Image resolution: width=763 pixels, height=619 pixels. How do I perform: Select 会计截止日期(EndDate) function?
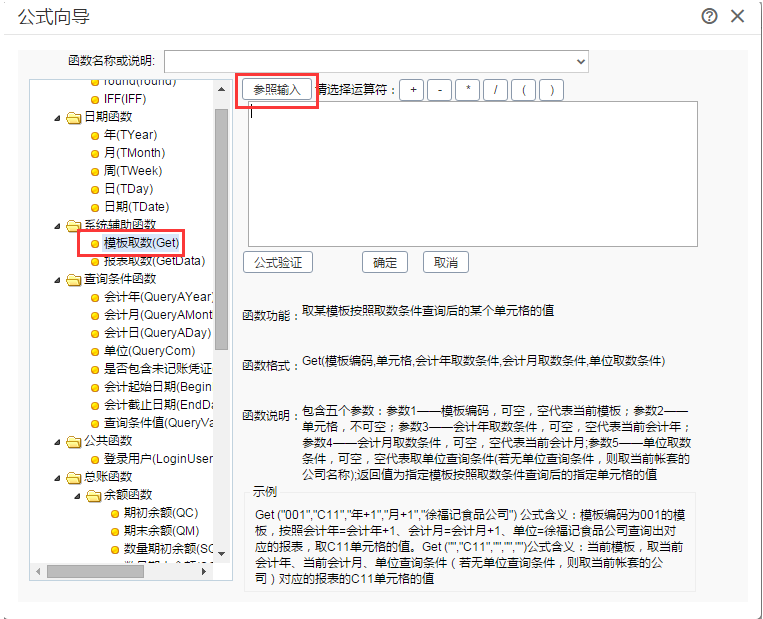159,405
